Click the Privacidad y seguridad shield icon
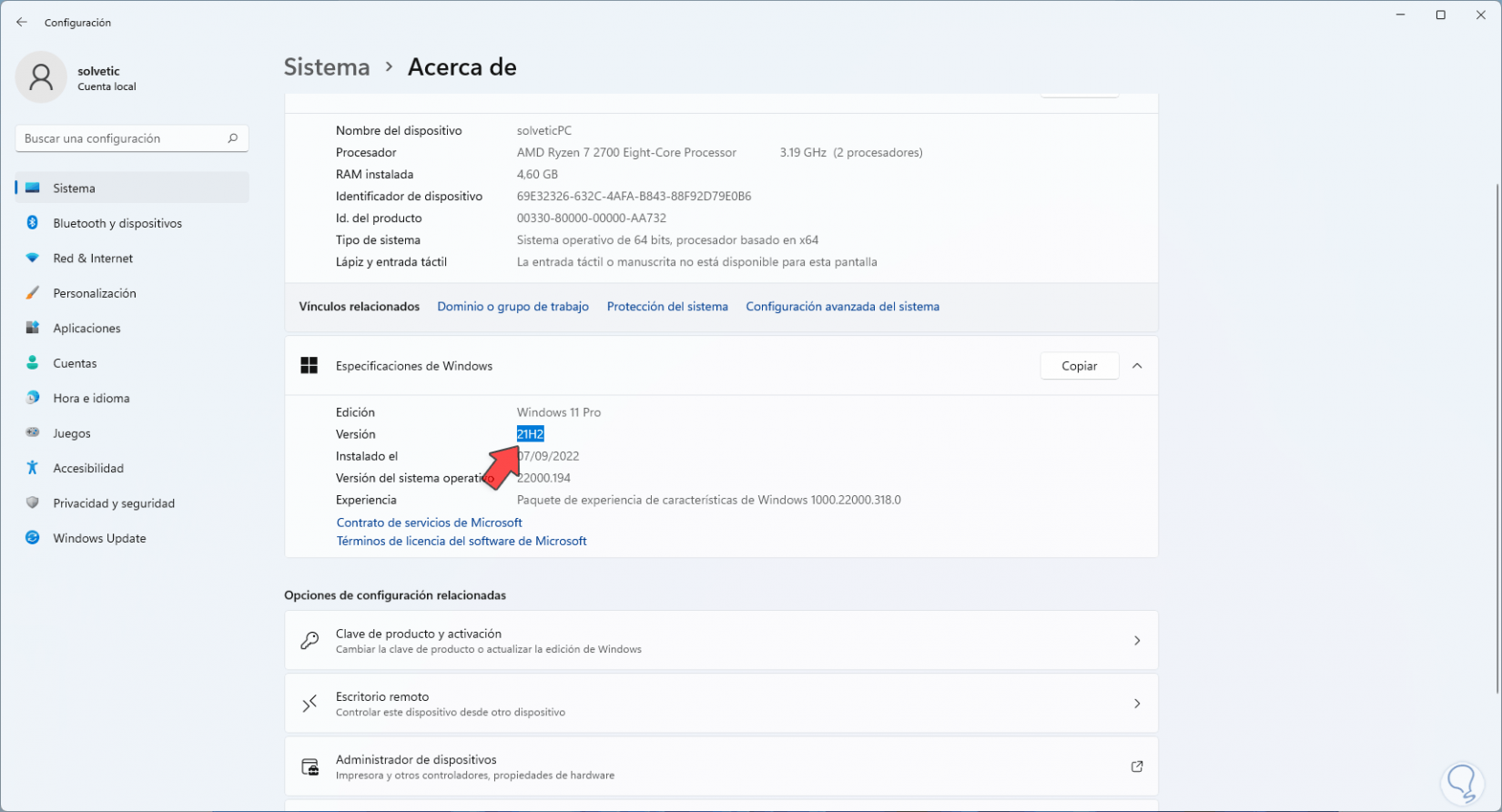Screen dimensions: 1502x812 pos(33,503)
